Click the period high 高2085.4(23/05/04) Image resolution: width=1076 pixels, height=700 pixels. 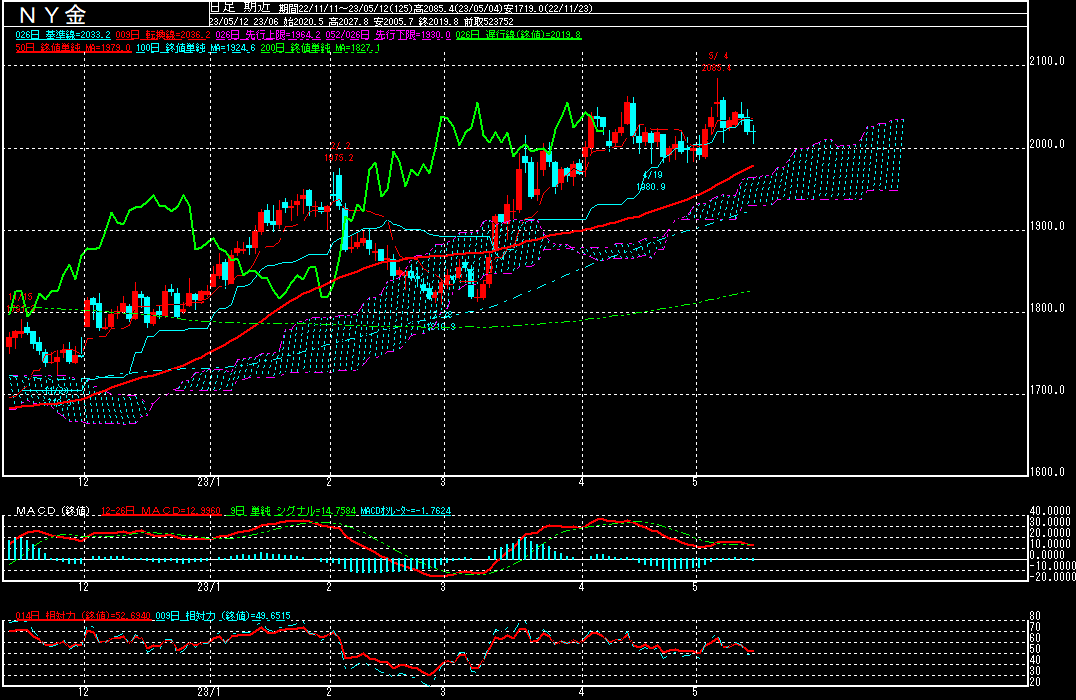458,9
